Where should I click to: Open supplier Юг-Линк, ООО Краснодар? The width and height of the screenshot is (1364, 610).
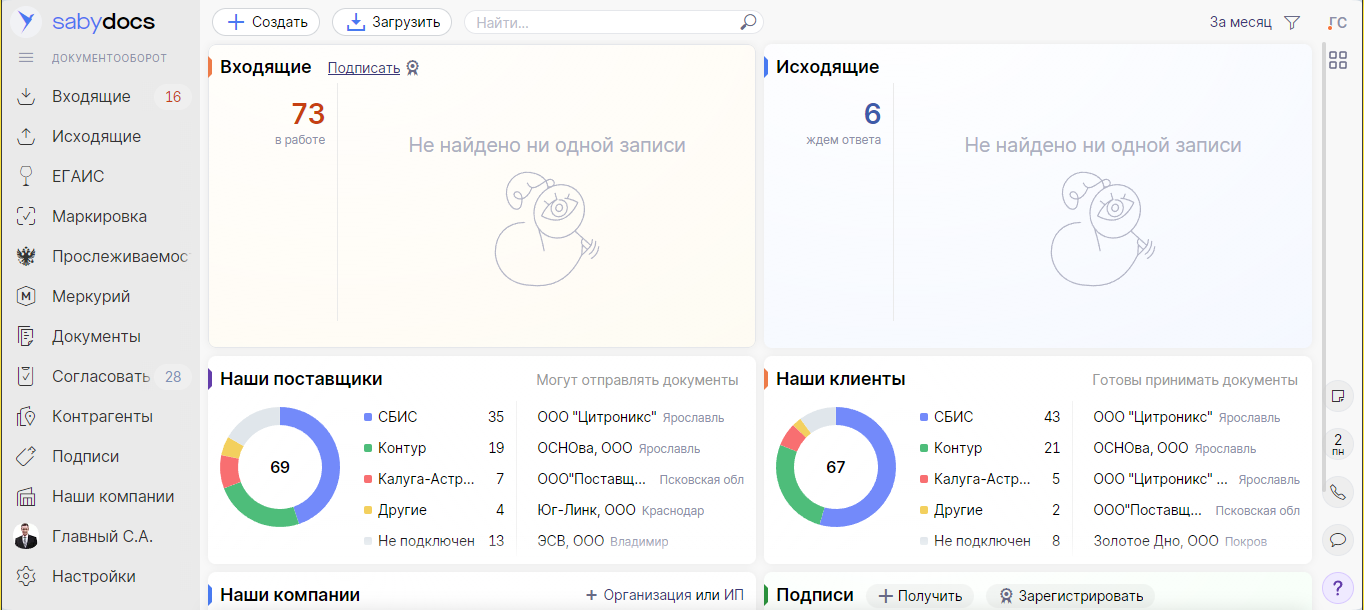pos(620,510)
